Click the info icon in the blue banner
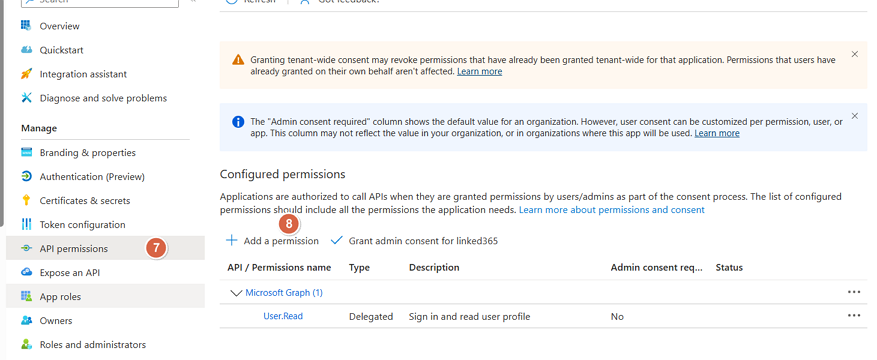This screenshot has height=360, width=877. pos(238,122)
